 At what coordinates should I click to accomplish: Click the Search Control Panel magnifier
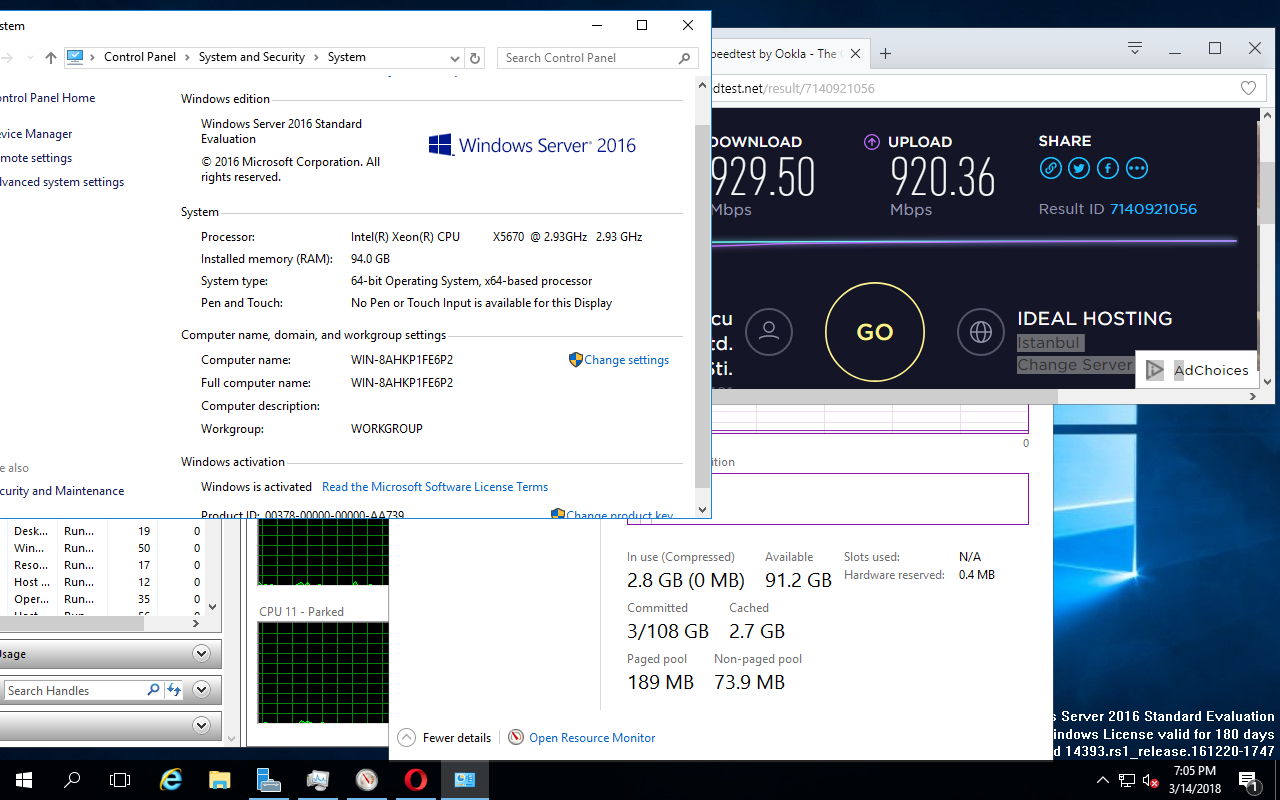tap(684, 58)
